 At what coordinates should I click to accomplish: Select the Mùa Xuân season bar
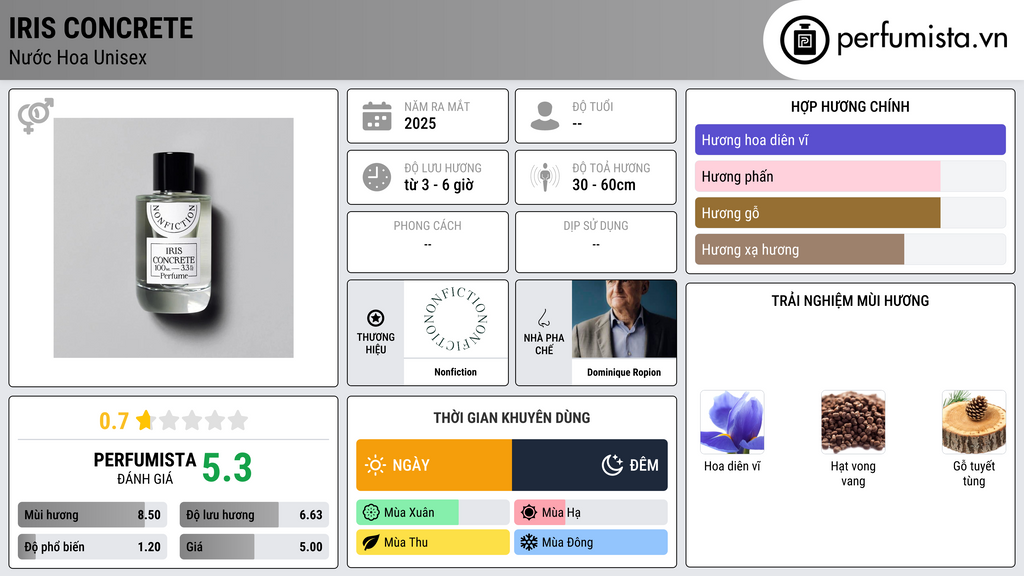pyautogui.click(x=433, y=513)
